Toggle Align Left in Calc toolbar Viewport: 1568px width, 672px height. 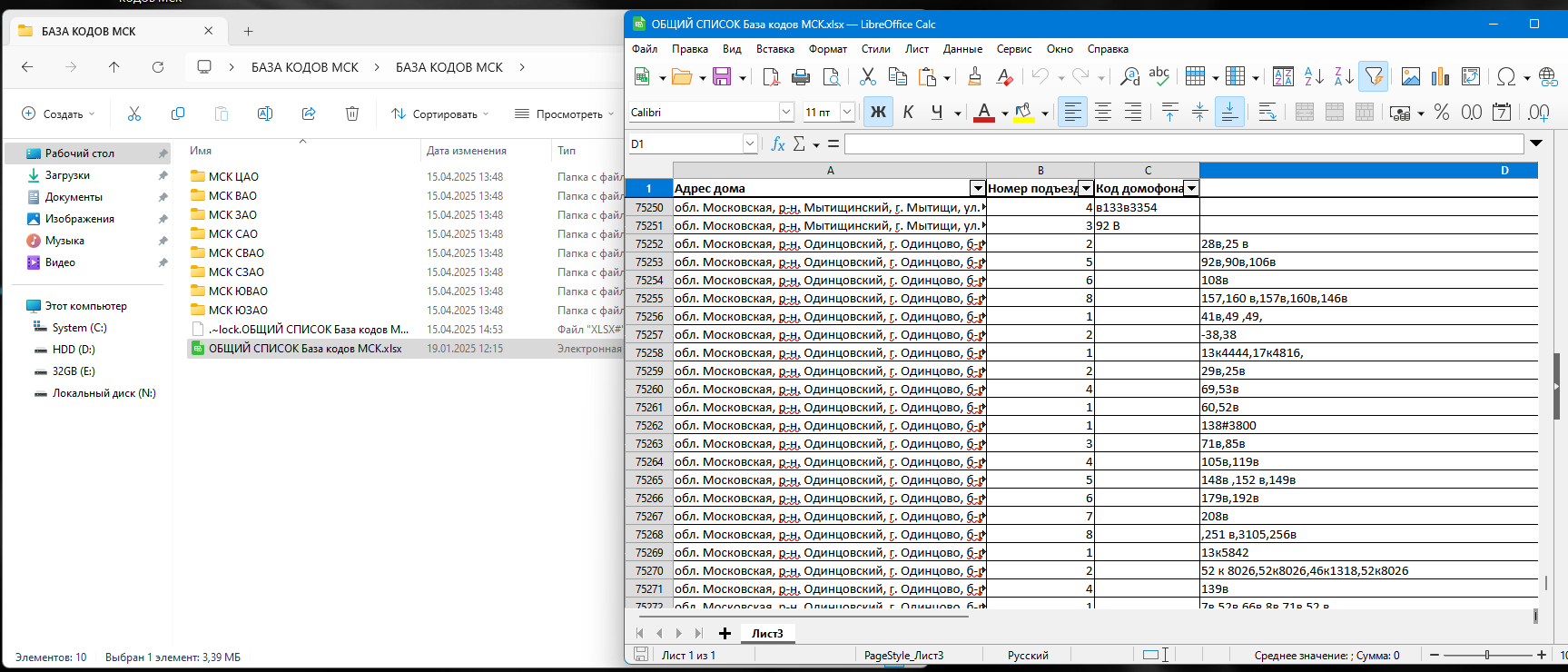point(1073,112)
